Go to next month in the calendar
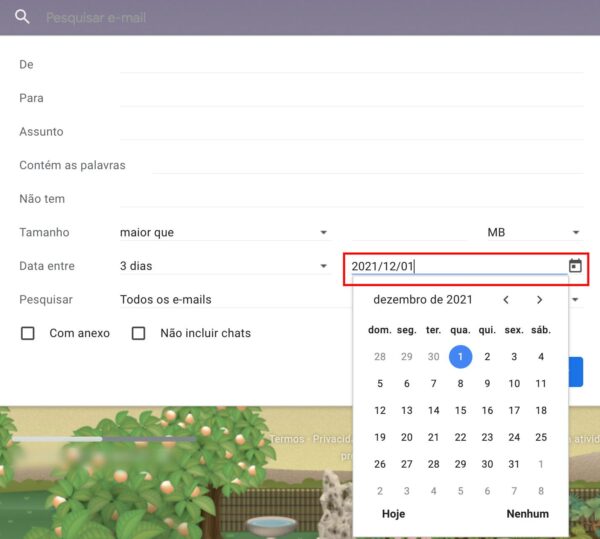The height and width of the screenshot is (539, 600). pyautogui.click(x=539, y=300)
